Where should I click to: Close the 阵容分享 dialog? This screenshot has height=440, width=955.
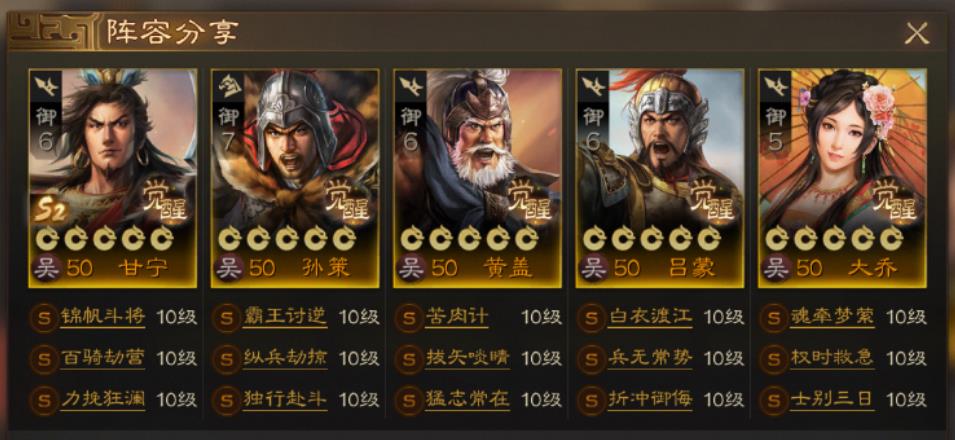915,33
